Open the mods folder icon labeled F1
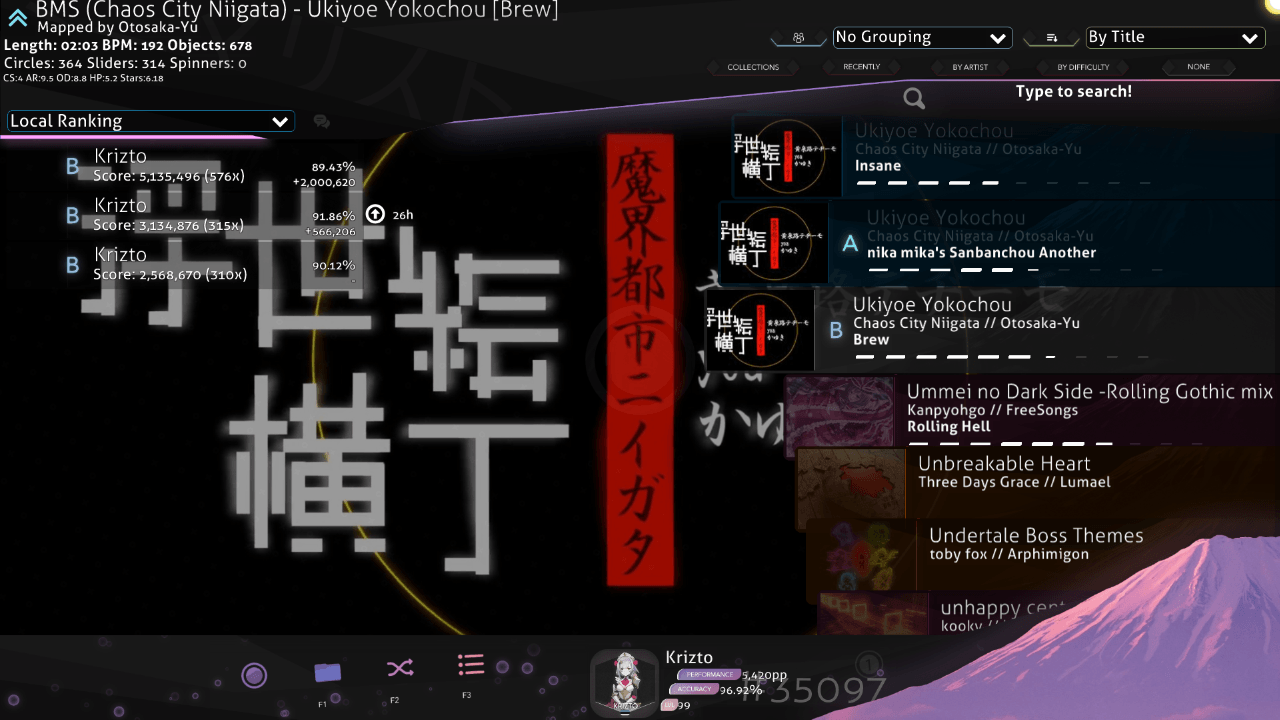 pos(327,673)
